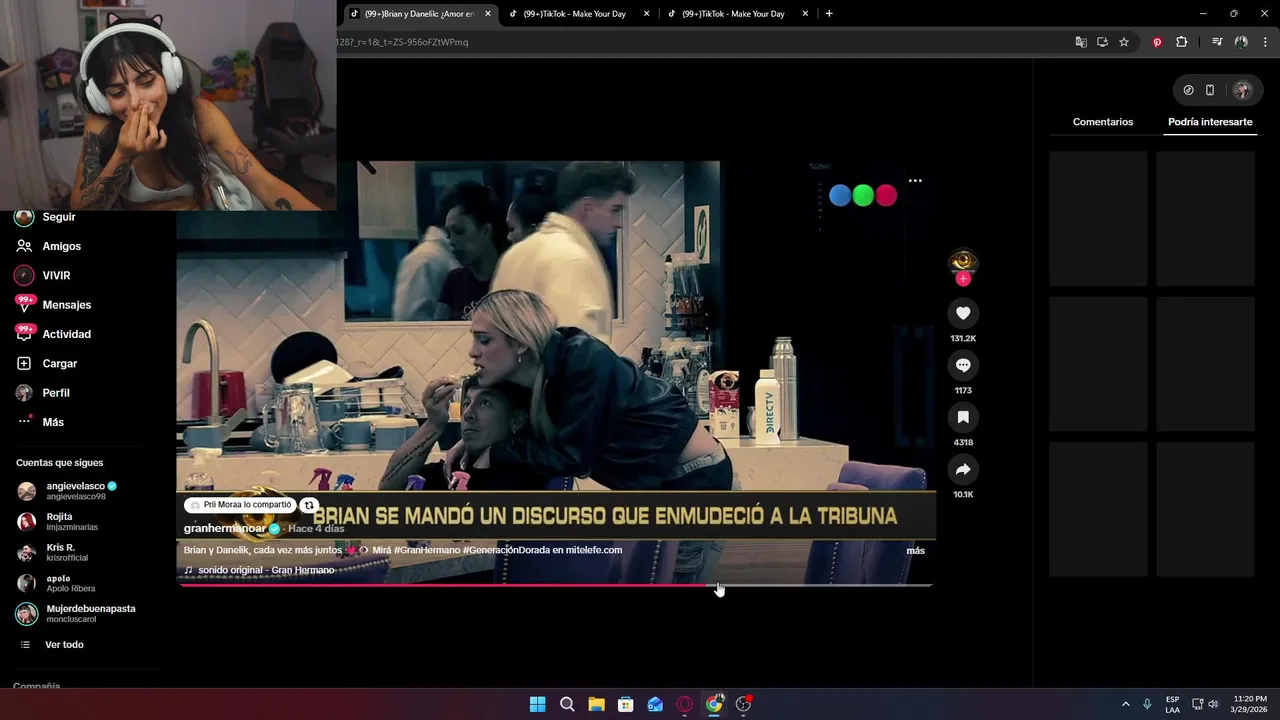Open the Rojita followed account

pyautogui.click(x=72, y=522)
